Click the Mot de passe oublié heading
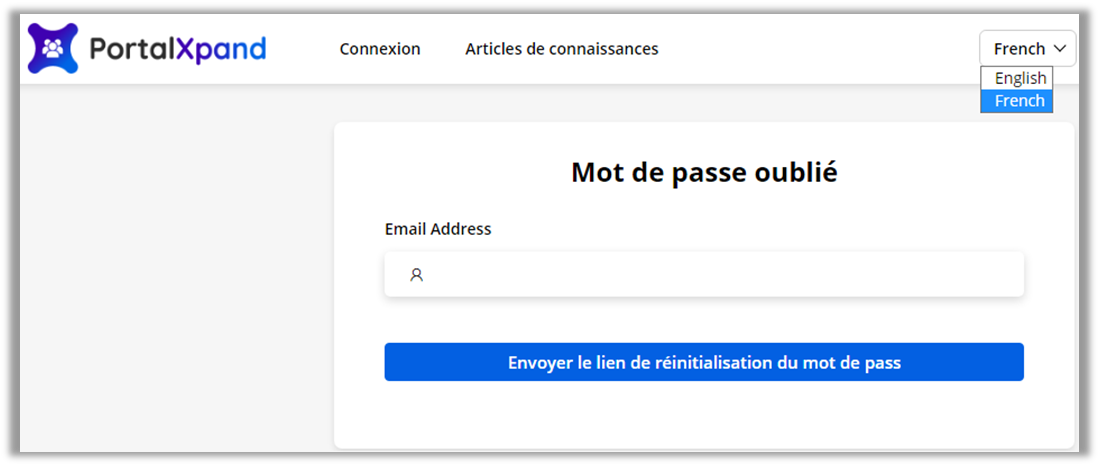Screen dimensions: 1100x466 [704, 173]
